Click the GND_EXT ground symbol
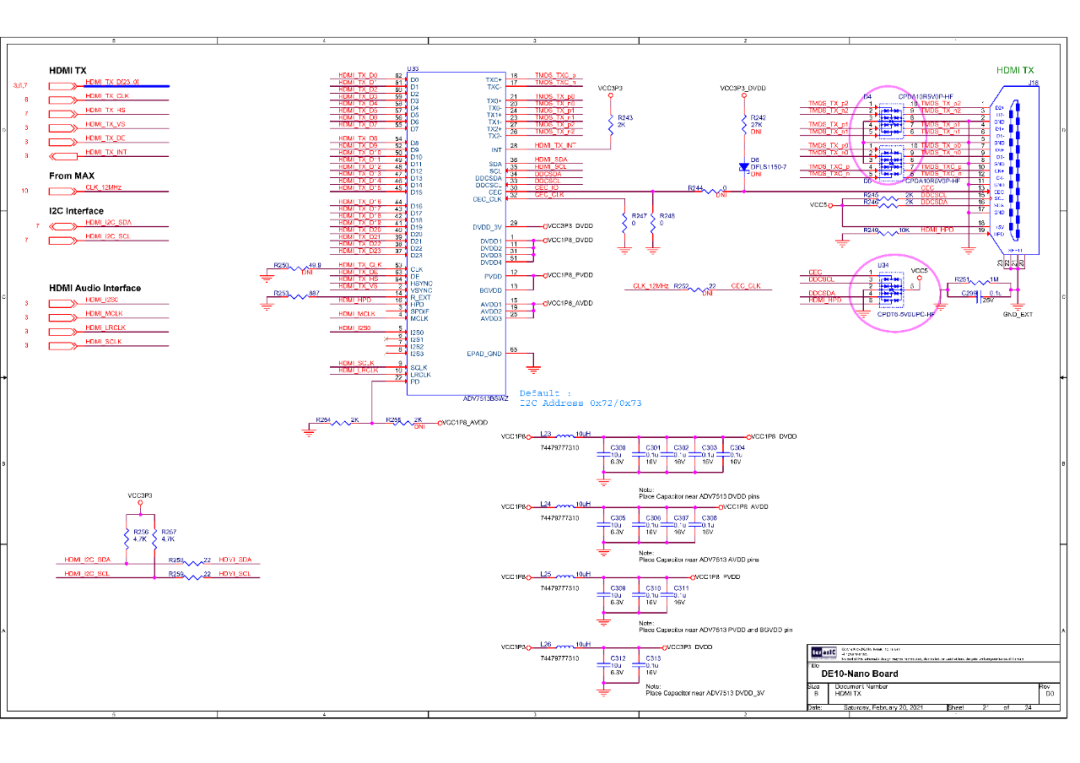The image size is (1080, 763). click(1017, 303)
